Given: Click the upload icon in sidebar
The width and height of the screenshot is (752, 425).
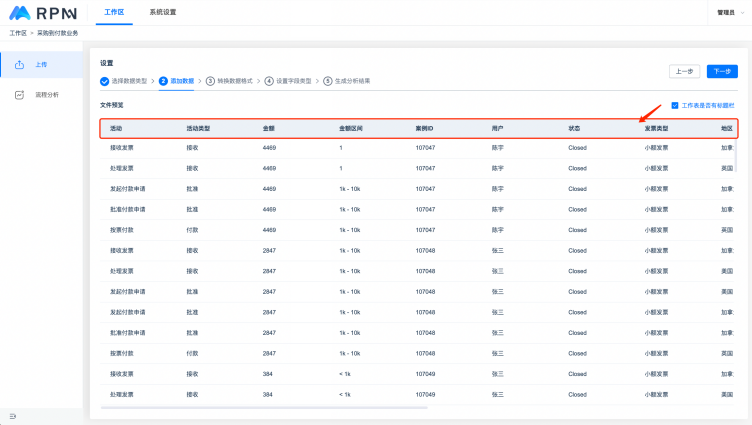Looking at the screenshot, I should (x=20, y=64).
